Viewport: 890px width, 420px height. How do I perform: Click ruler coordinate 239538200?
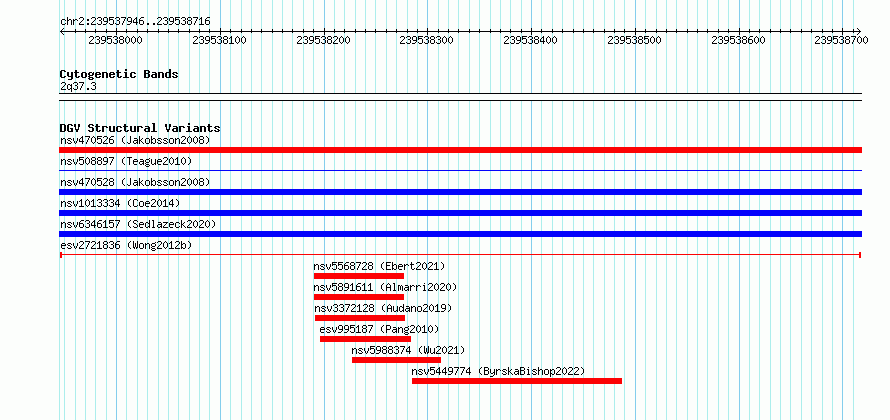click(324, 40)
